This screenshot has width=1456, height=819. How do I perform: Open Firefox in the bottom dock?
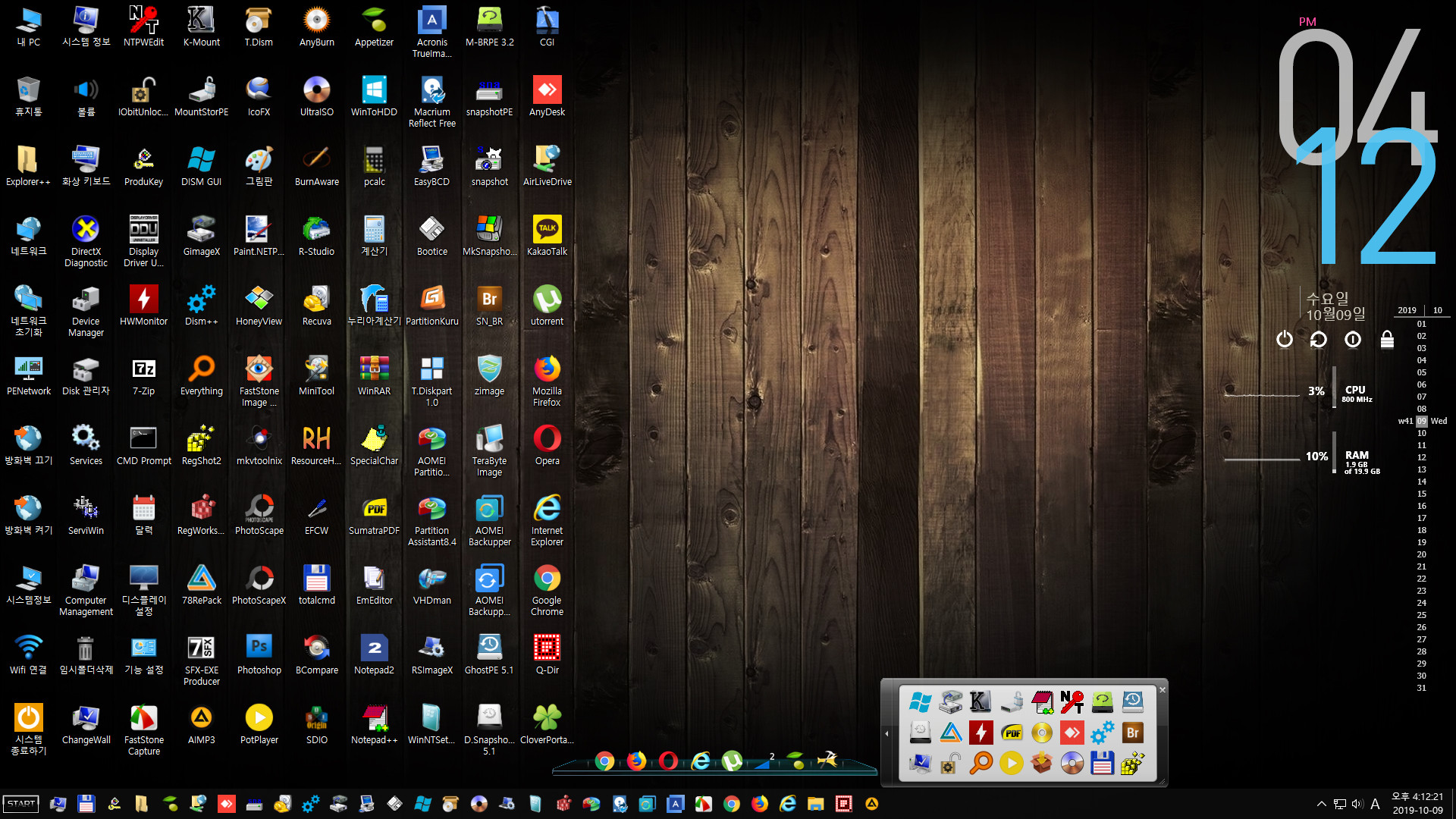tap(636, 761)
